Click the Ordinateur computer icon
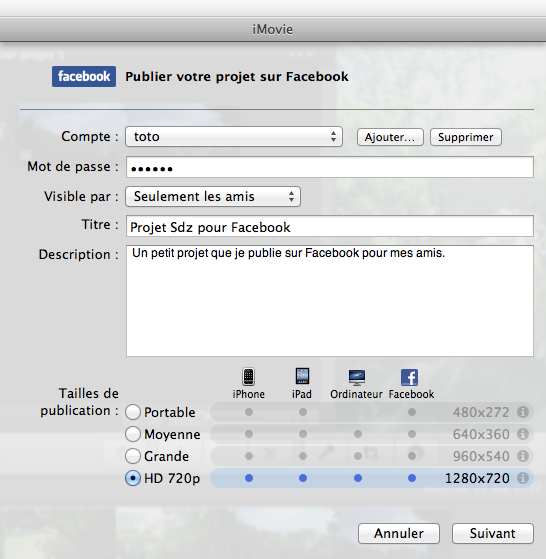The height and width of the screenshot is (559, 546). click(x=357, y=378)
